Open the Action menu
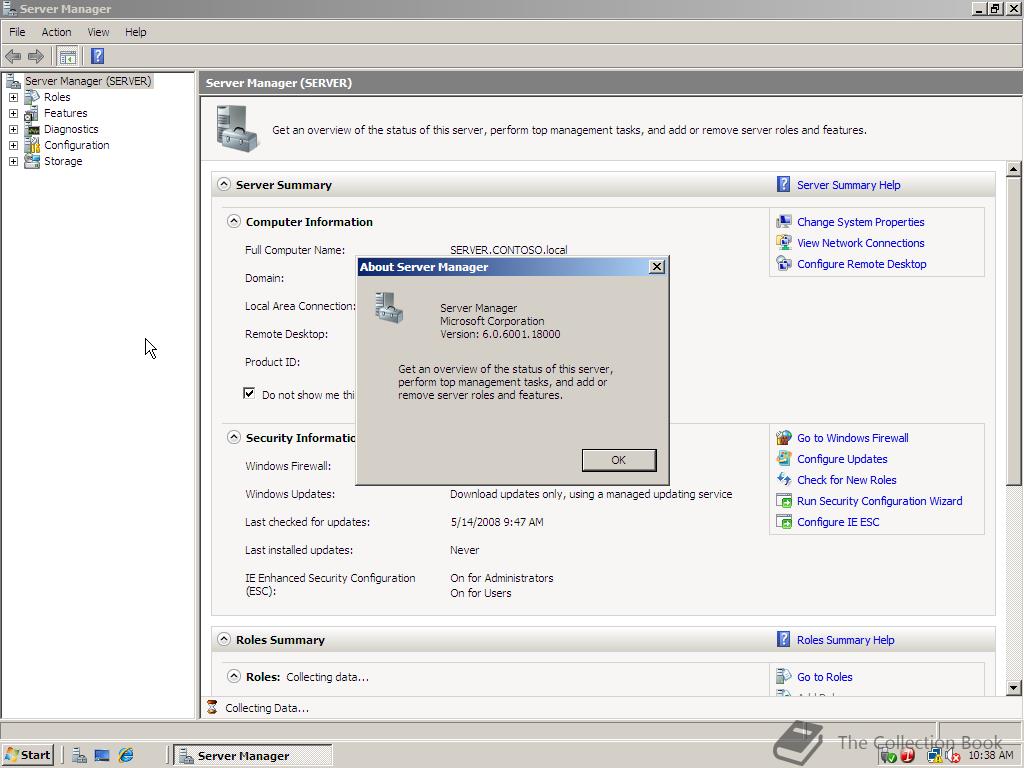The width and height of the screenshot is (1024, 768). coord(56,32)
